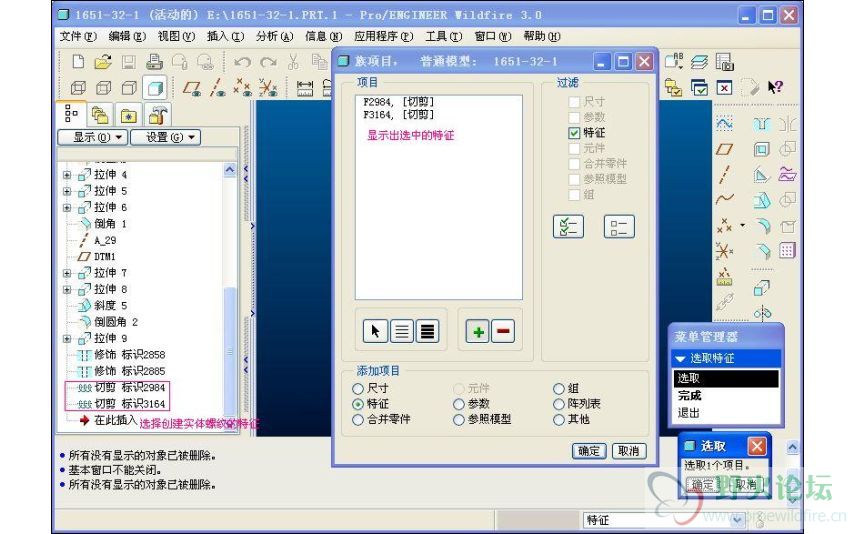Open the connections tab with hammer icon

coord(157,115)
